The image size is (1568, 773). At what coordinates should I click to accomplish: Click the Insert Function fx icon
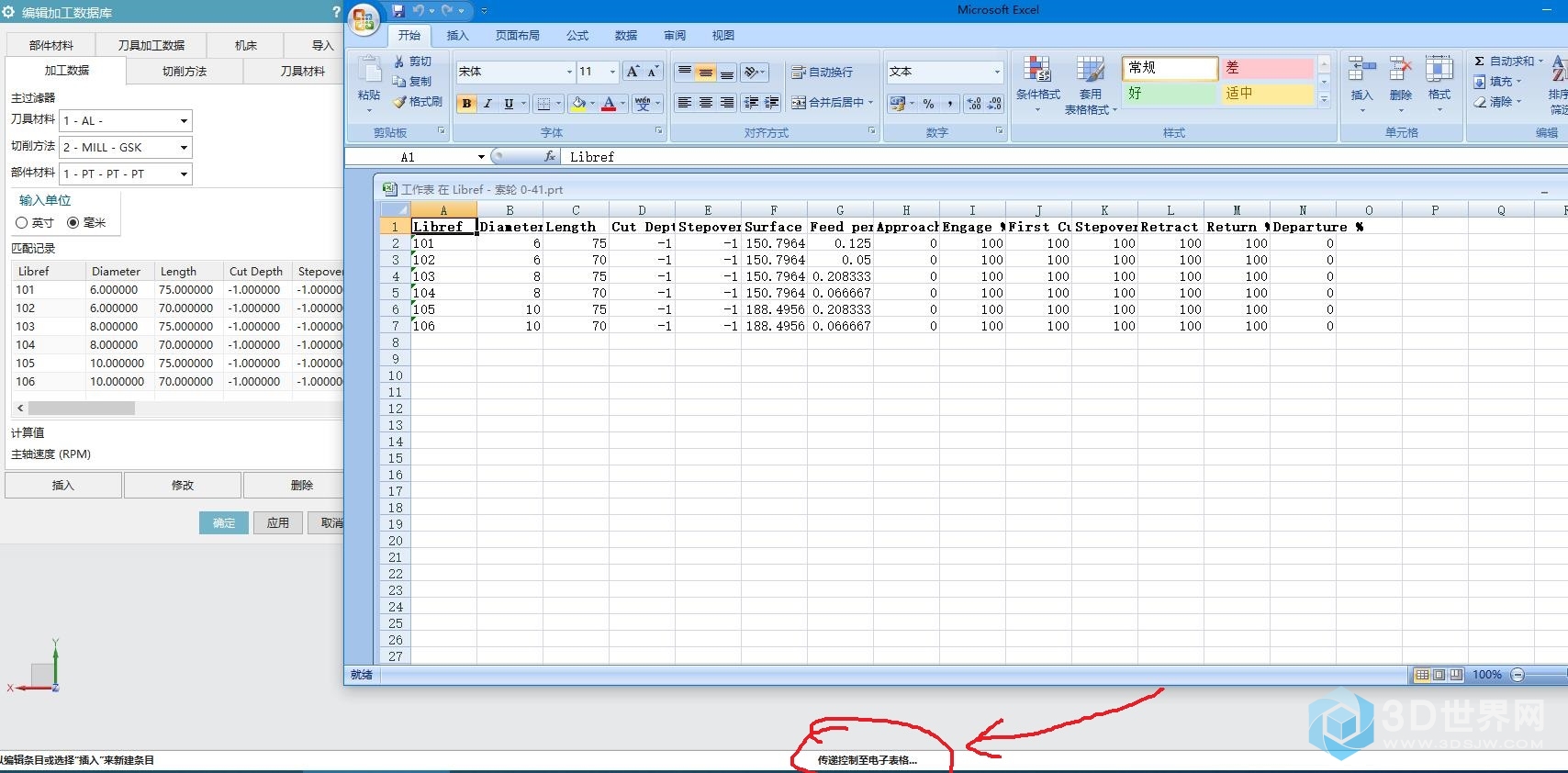pyautogui.click(x=549, y=157)
